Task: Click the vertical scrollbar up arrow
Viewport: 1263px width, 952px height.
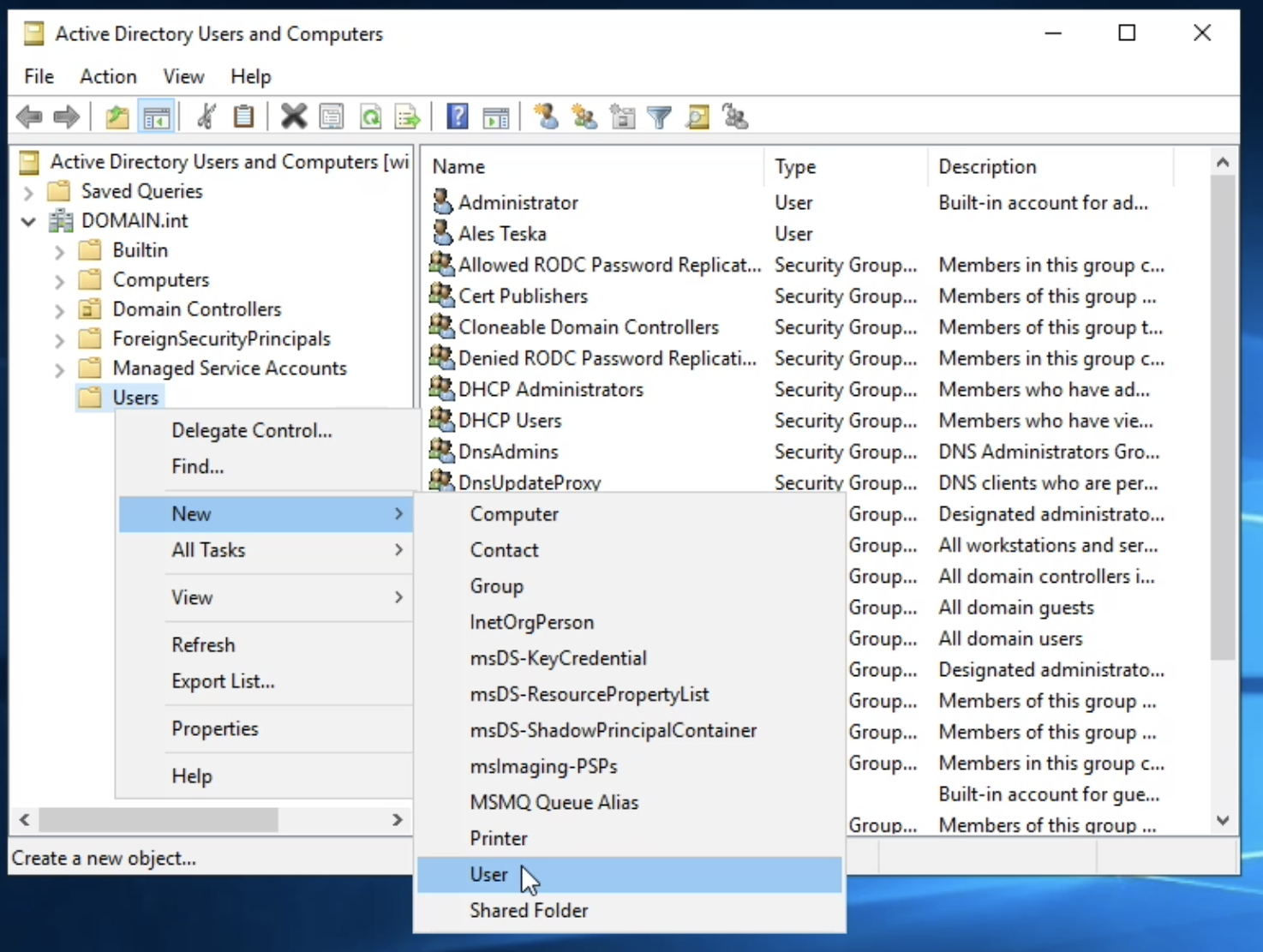Action: pyautogui.click(x=1223, y=162)
